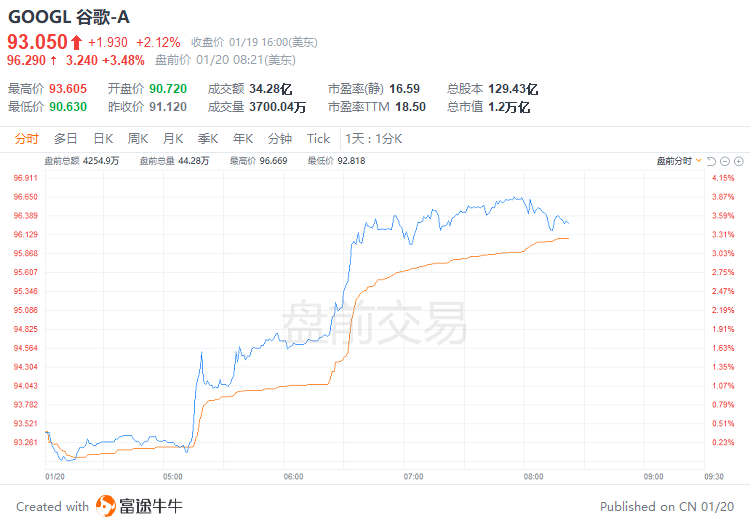Click the 成交量 value 3700.04万
This screenshot has width=750, height=527.
click(x=277, y=107)
